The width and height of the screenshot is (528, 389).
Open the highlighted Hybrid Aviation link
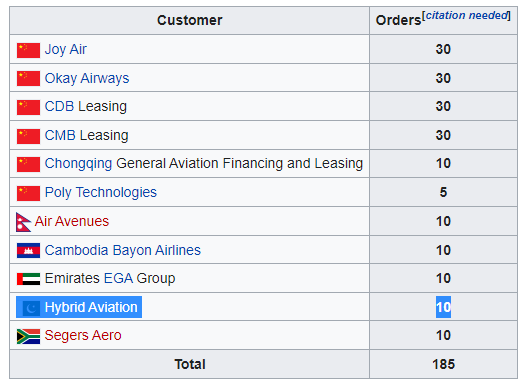[91, 307]
